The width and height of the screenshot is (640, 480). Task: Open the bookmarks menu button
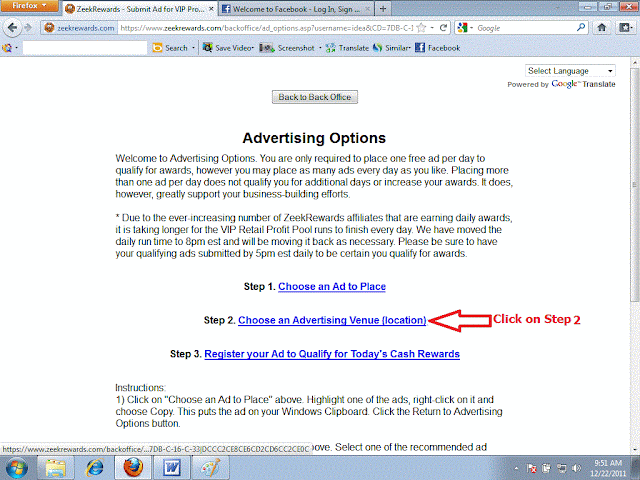(x=625, y=28)
